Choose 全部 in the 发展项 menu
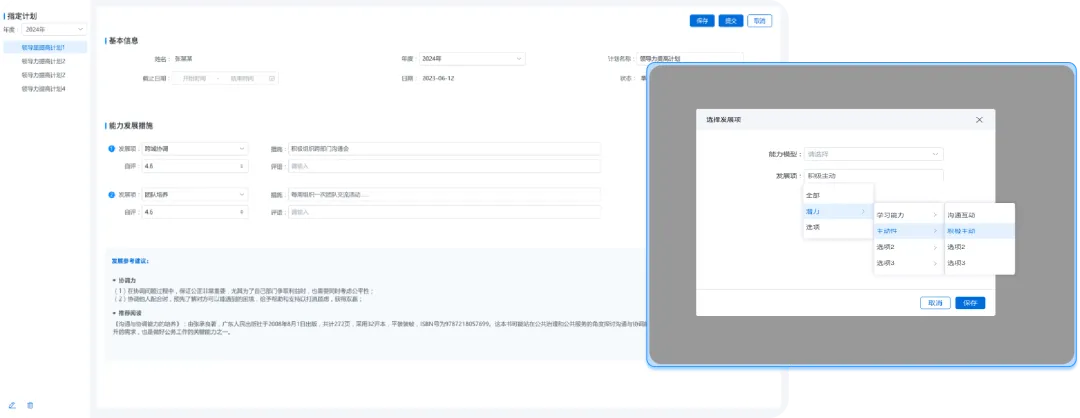Image resolution: width=1080 pixels, height=418 pixels. [x=814, y=195]
